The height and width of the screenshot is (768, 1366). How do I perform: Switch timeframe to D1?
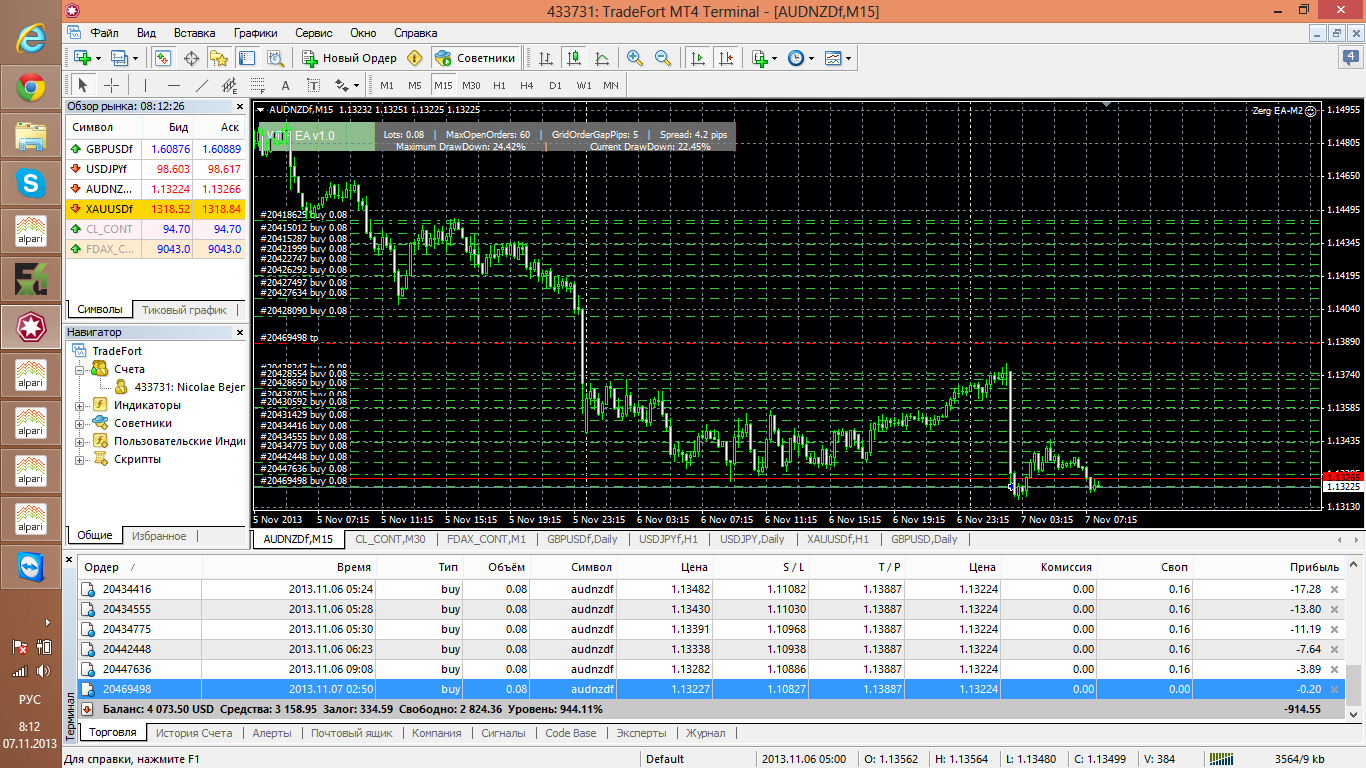(x=555, y=85)
